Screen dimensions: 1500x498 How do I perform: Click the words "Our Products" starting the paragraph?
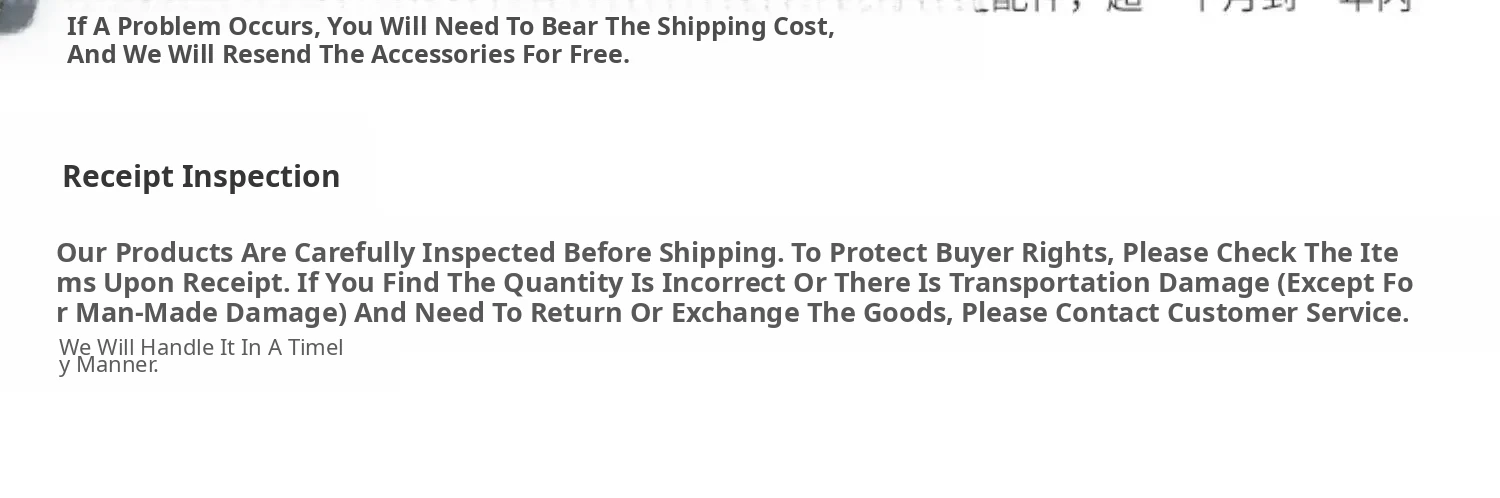click(x=145, y=252)
